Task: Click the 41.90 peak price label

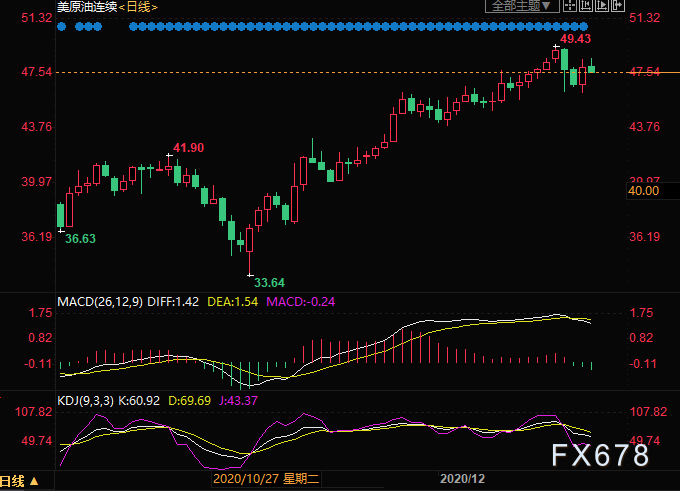Action: click(188, 148)
